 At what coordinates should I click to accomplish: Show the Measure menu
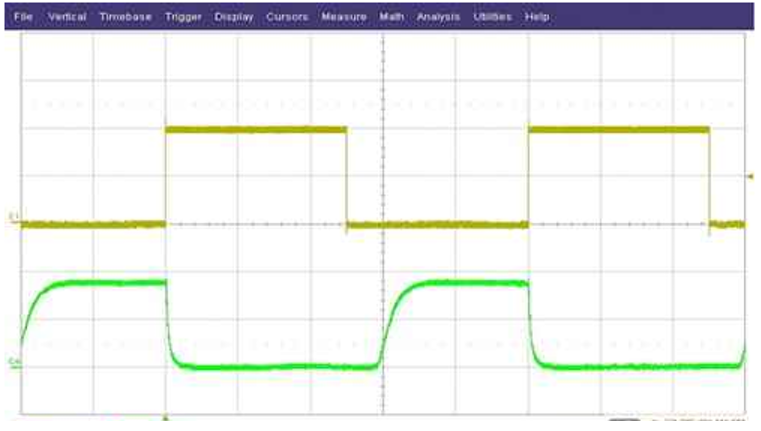tap(345, 17)
